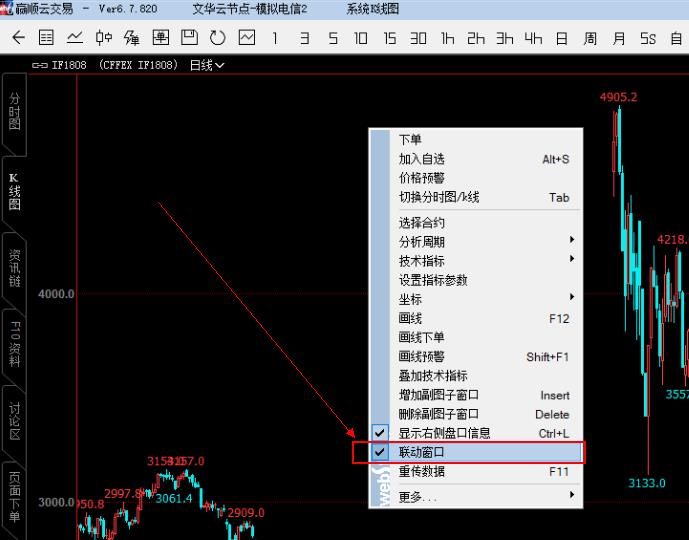Click the trend chart box icon
This screenshot has height=540, width=689.
tap(247, 38)
